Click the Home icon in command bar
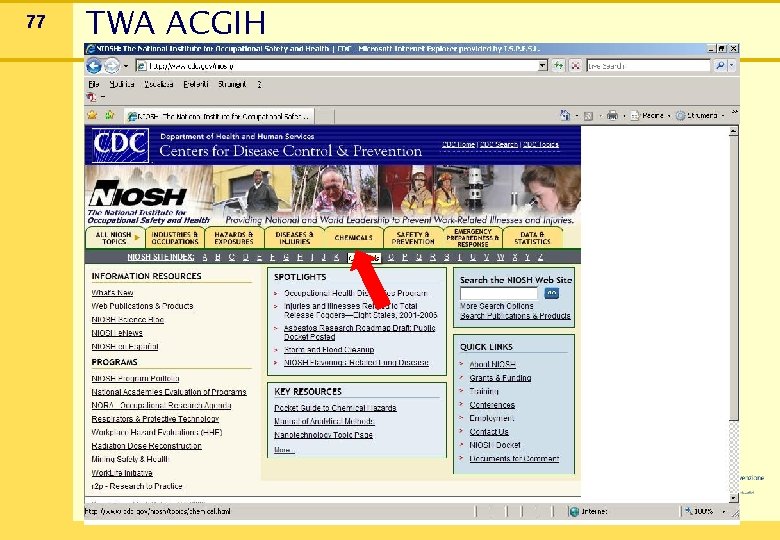Viewport: 780px width, 540px height. pyautogui.click(x=565, y=115)
